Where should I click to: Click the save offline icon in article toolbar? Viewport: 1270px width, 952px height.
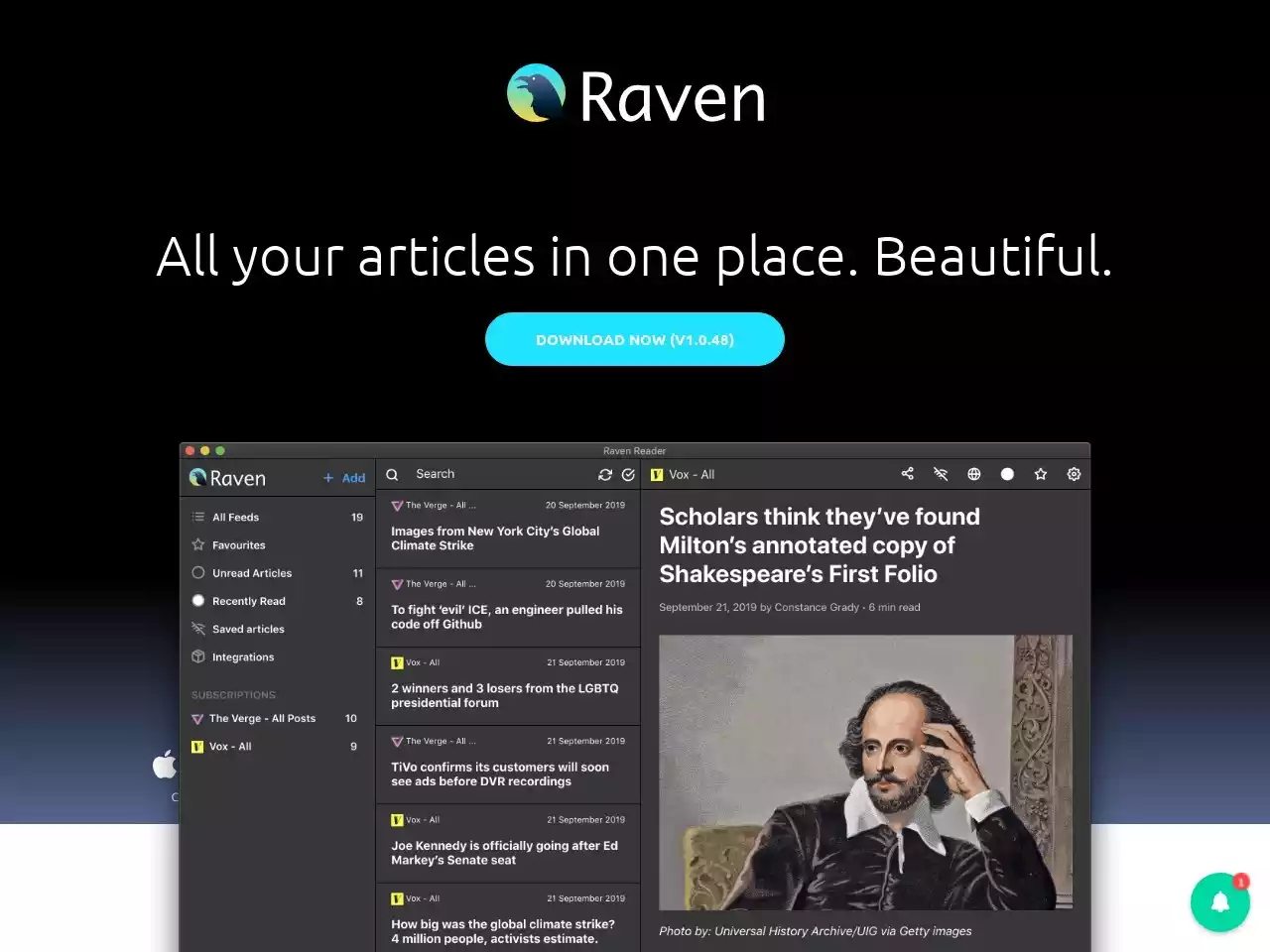click(941, 474)
